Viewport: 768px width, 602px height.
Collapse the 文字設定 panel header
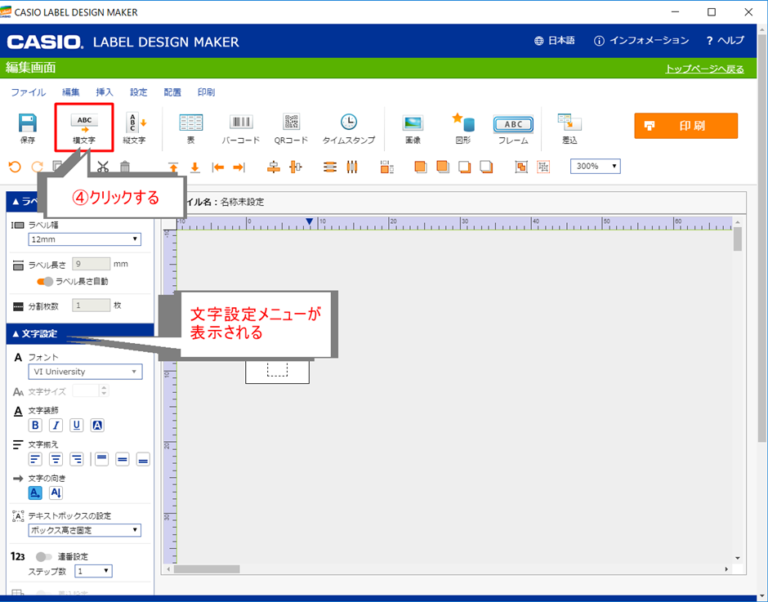80,334
